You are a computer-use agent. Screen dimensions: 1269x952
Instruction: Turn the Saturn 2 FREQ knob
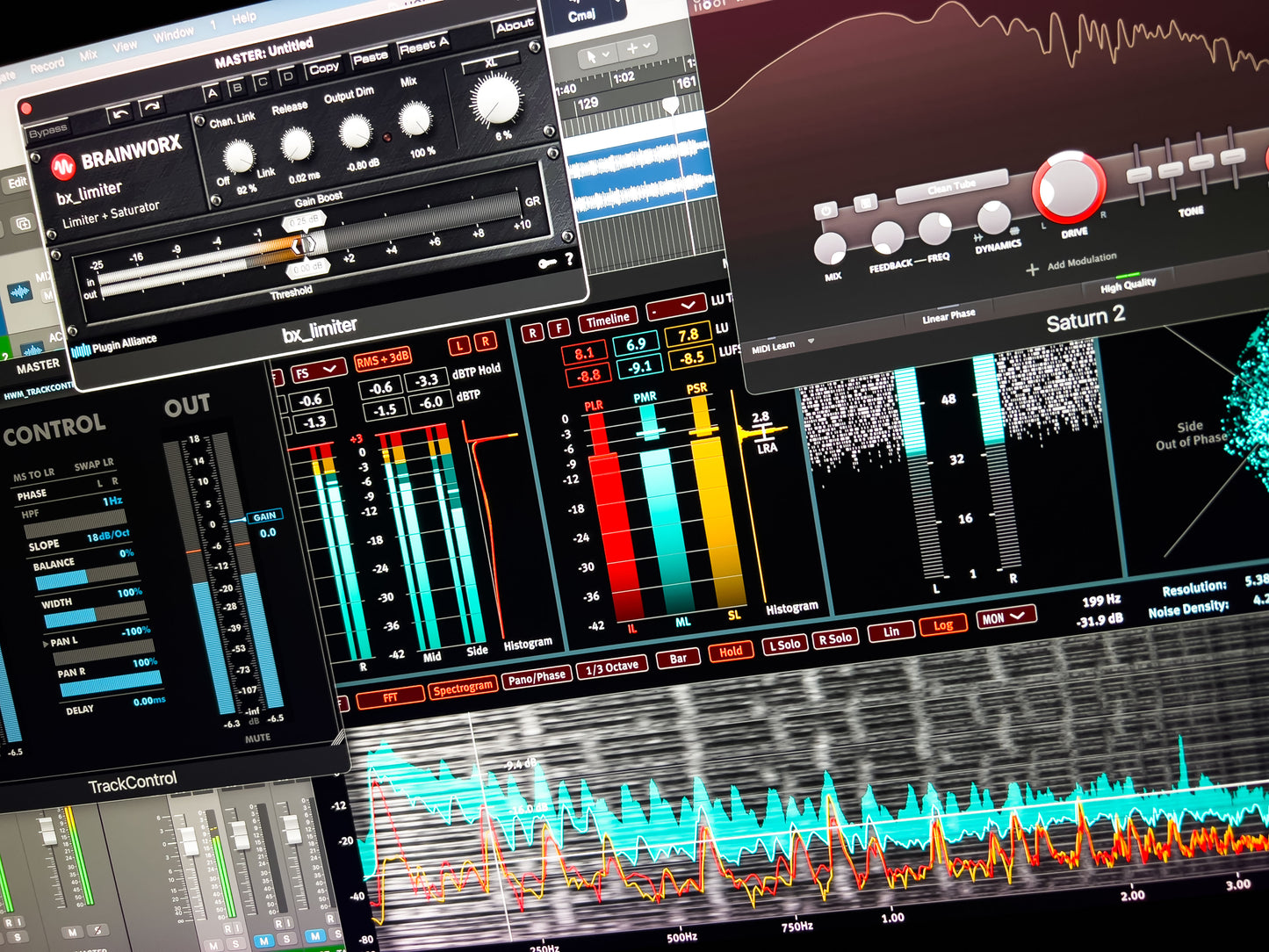[936, 227]
